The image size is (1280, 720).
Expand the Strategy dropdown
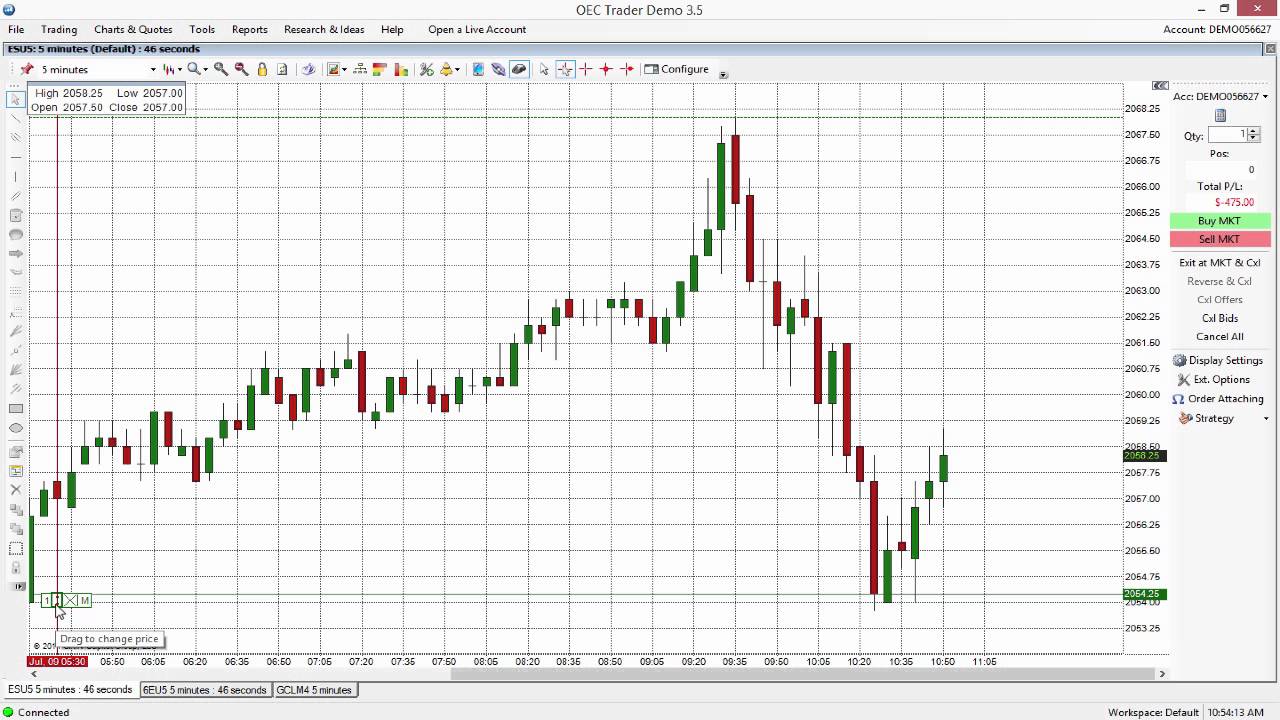tap(1266, 418)
